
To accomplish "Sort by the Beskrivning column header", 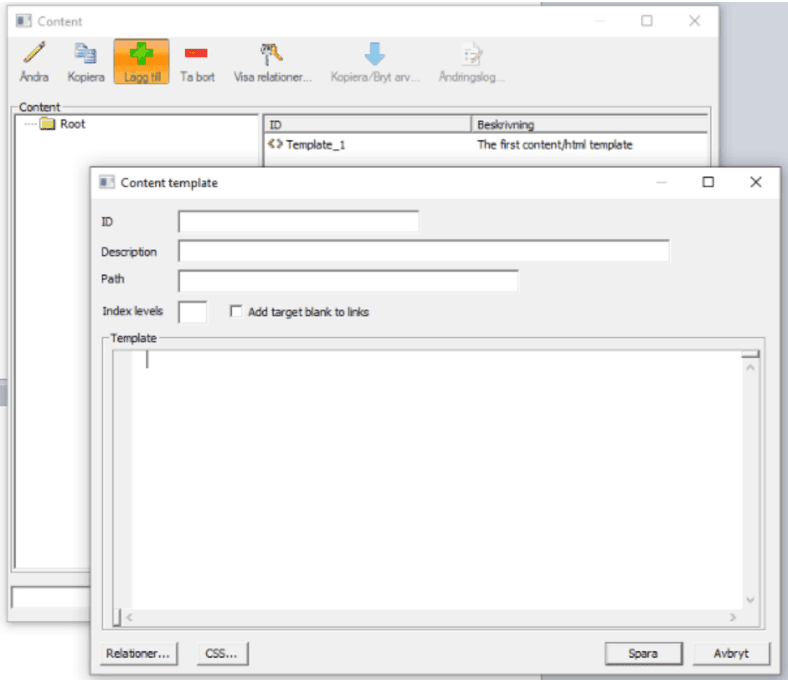I will tap(590, 125).
